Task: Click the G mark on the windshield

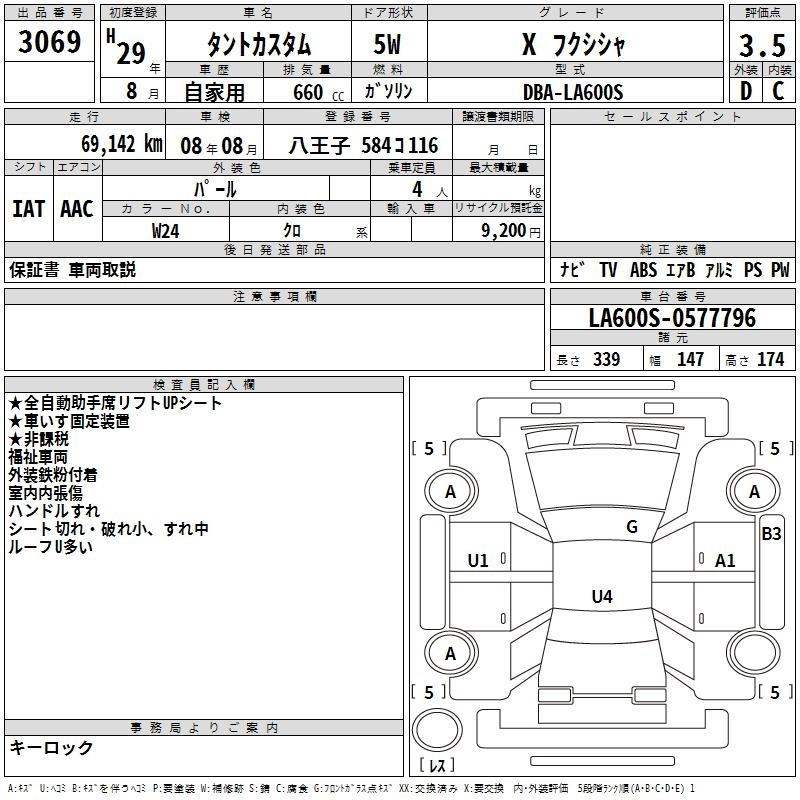Action: (631, 527)
